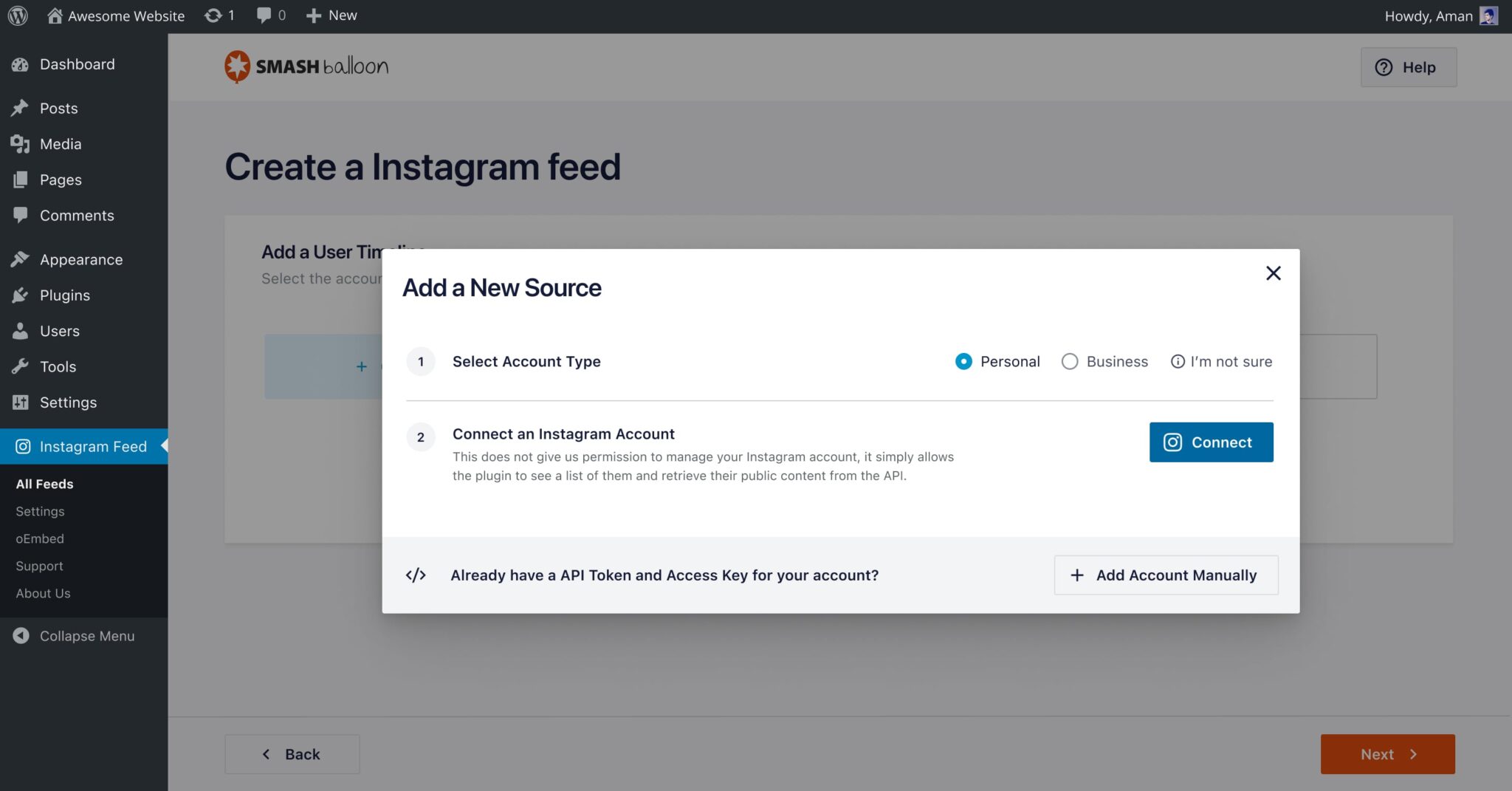
Task: Open the updates icon in admin bar
Action: click(x=213, y=16)
